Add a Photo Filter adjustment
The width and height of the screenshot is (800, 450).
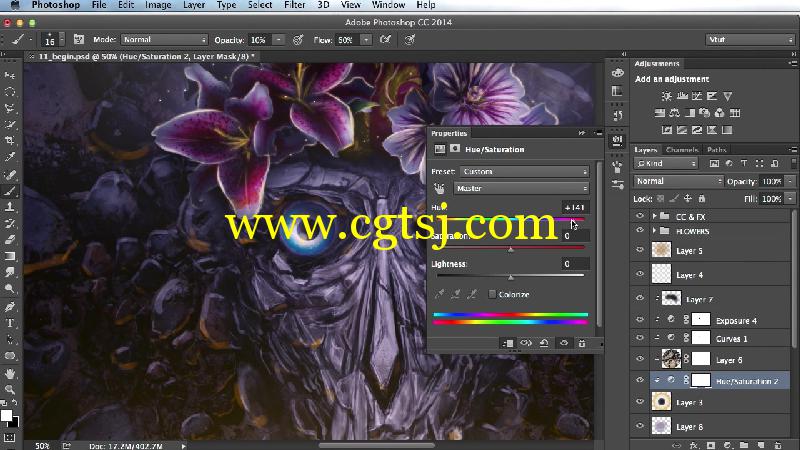click(x=705, y=113)
